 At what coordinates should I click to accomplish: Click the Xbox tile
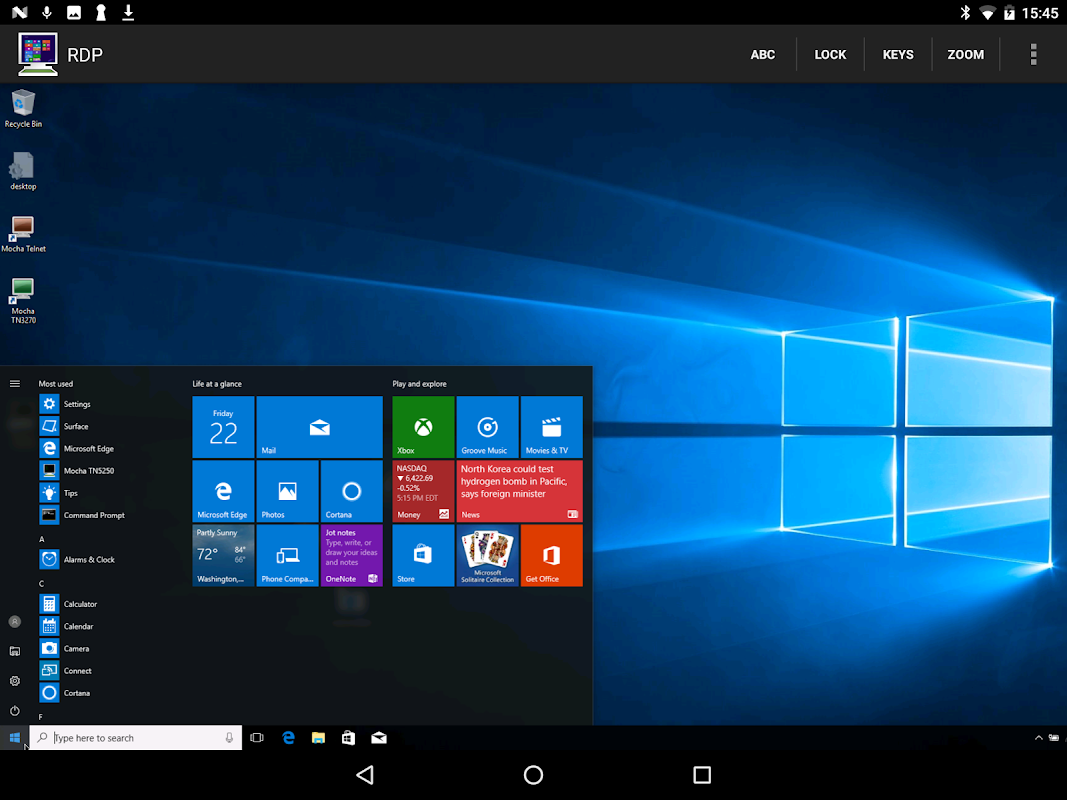[423, 427]
